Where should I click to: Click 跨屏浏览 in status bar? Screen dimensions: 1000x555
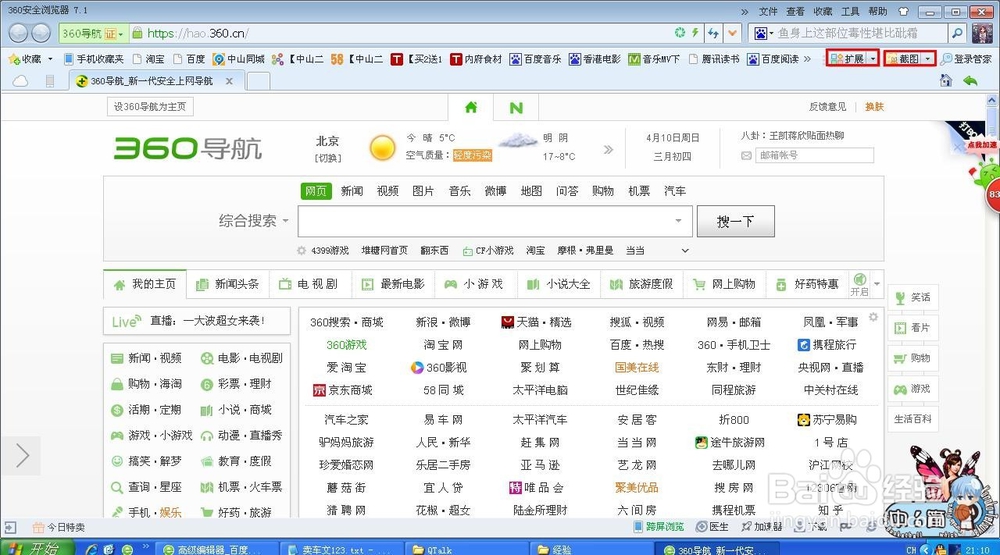(x=658, y=526)
